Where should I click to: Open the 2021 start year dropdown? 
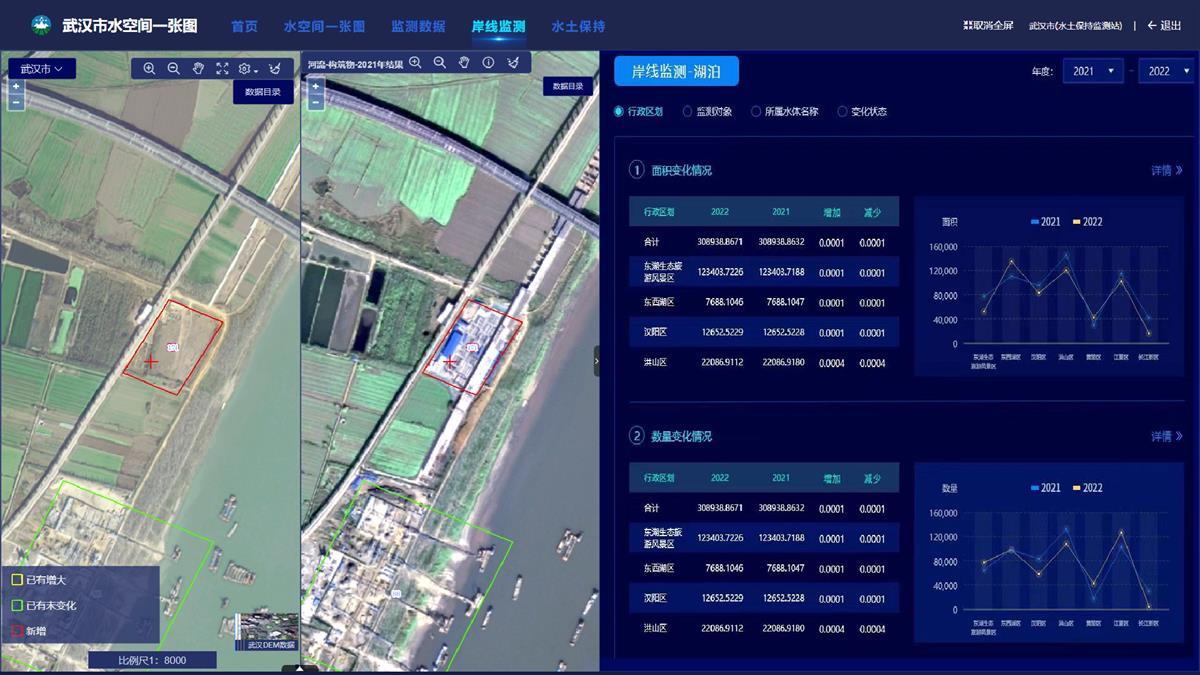(1092, 71)
